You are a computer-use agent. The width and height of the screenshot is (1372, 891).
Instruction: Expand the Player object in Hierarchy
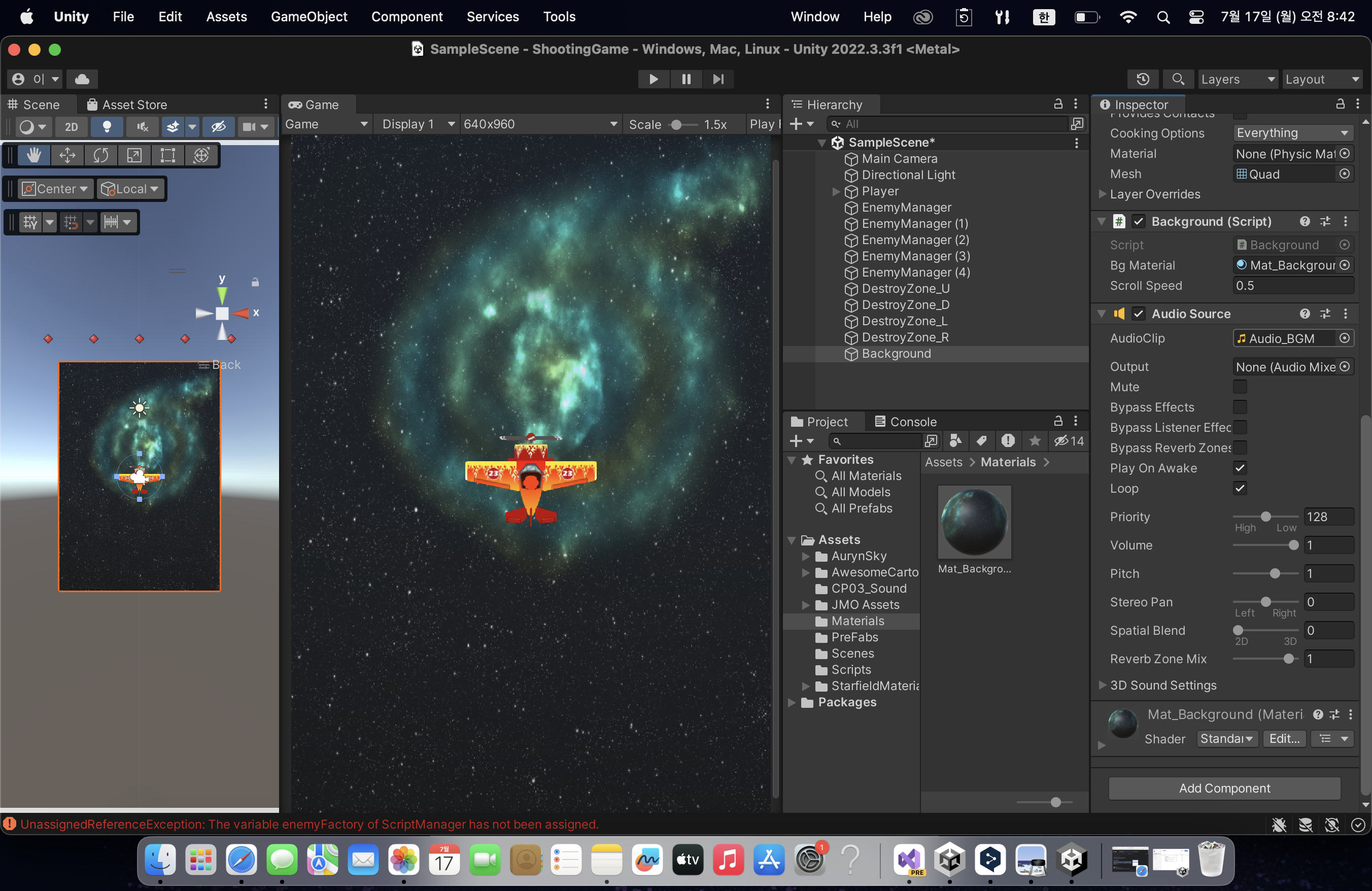836,191
